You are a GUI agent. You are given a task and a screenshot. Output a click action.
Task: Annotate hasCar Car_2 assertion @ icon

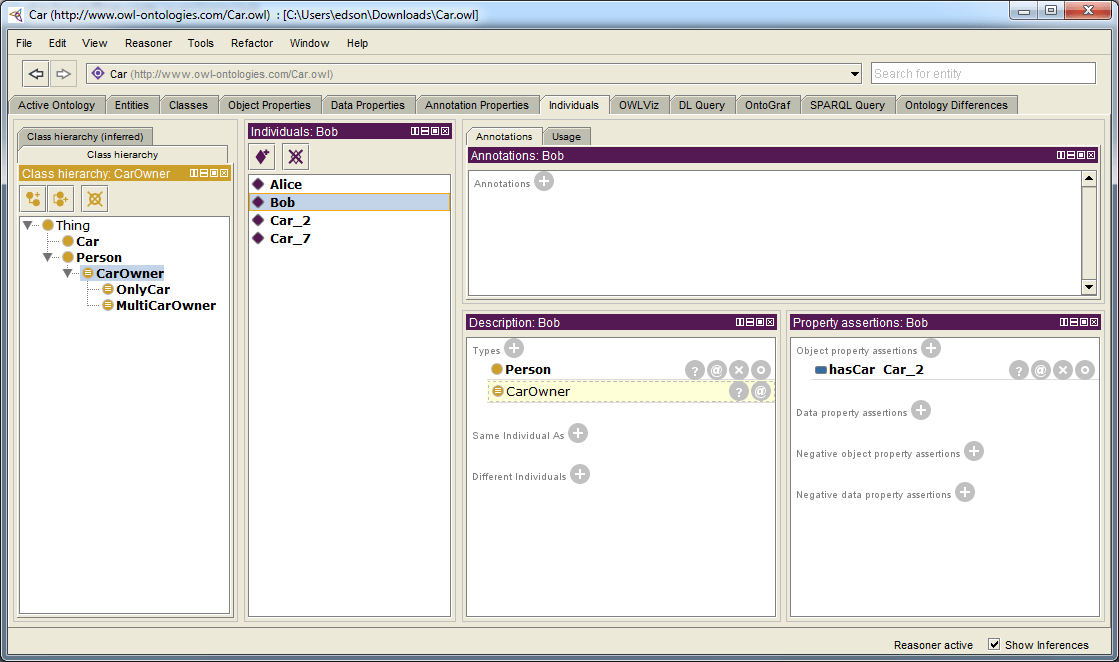1040,370
